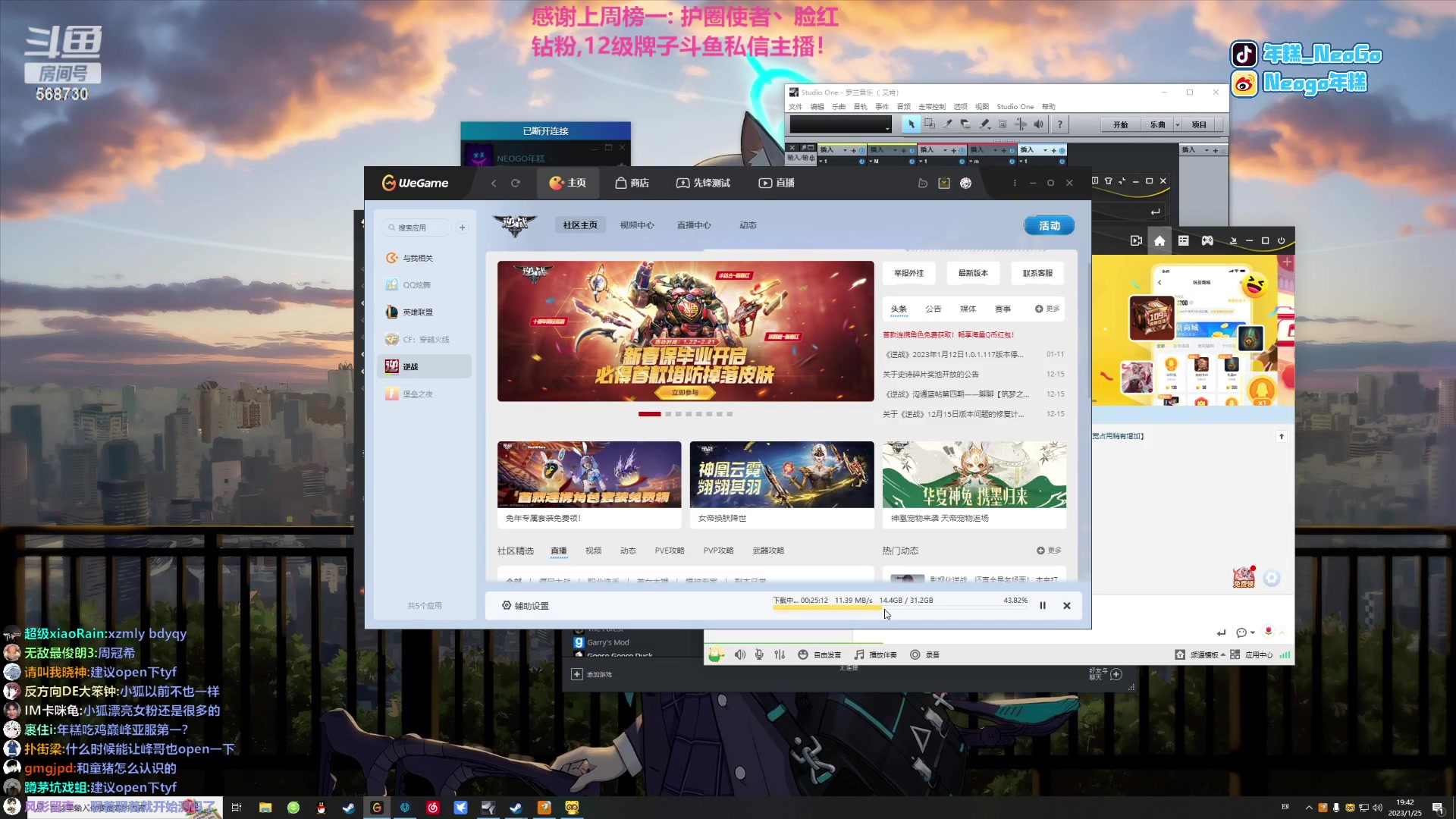
Task: Switch to 社区主页 tab
Action: click(580, 225)
